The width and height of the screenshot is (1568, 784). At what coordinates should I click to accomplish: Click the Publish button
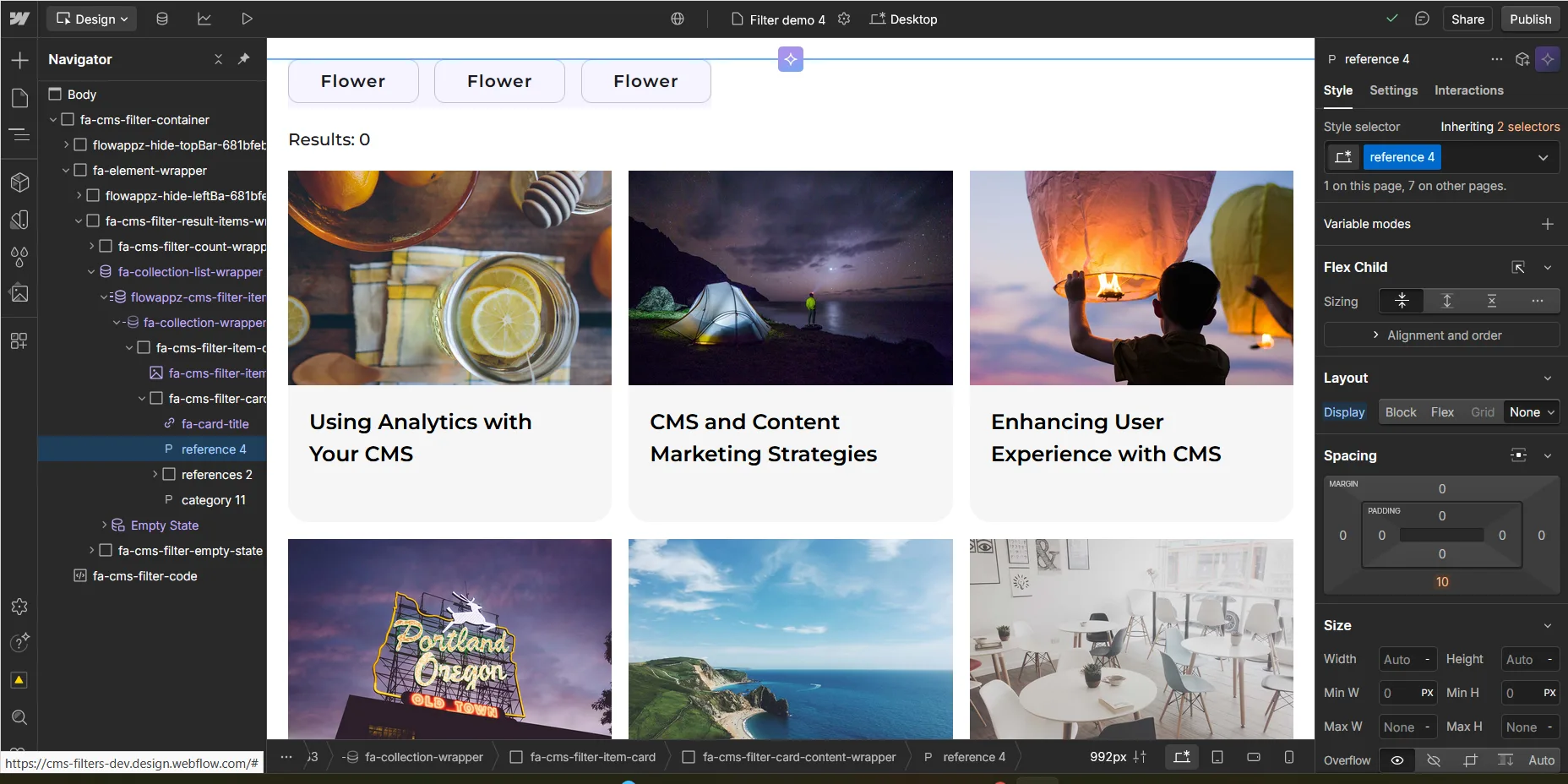pos(1531,19)
